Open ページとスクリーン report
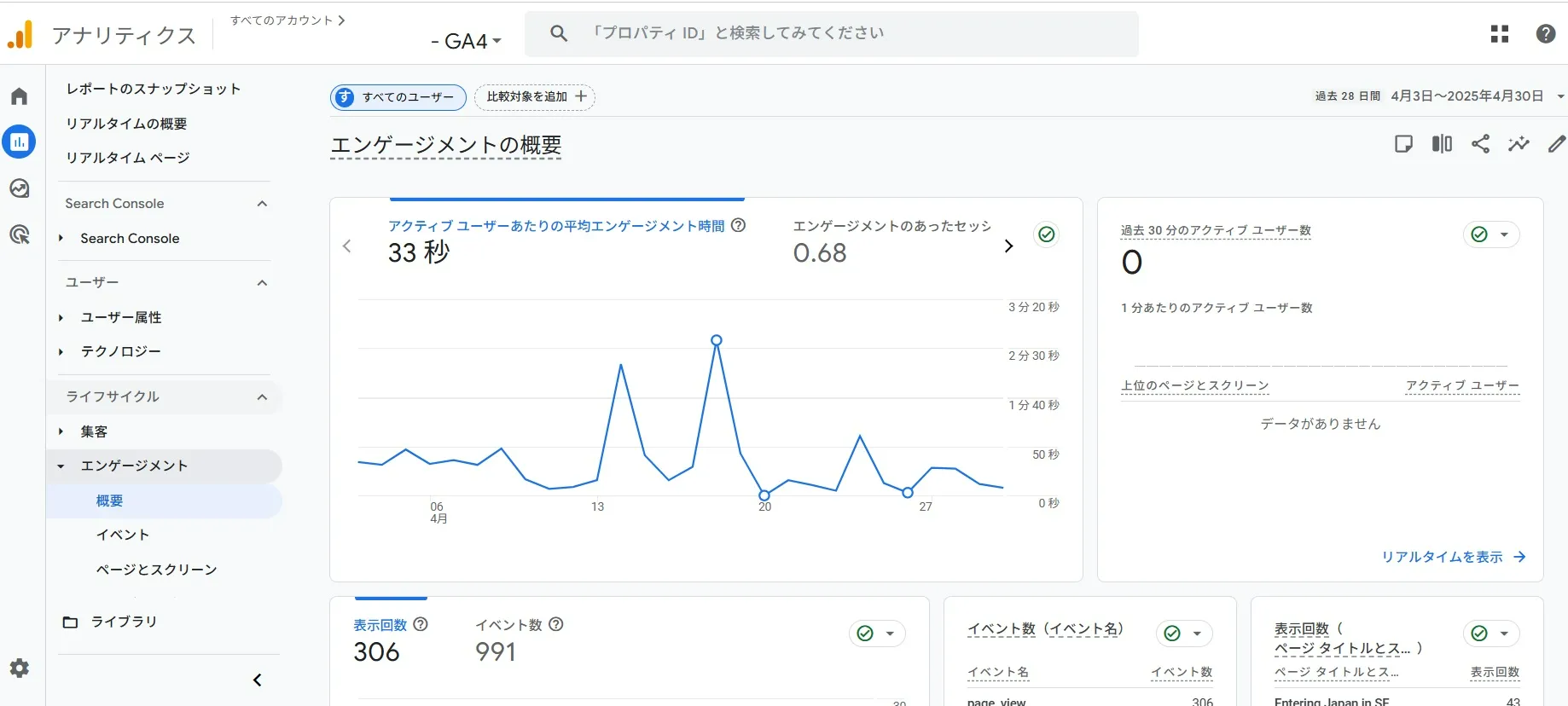 pos(156,570)
